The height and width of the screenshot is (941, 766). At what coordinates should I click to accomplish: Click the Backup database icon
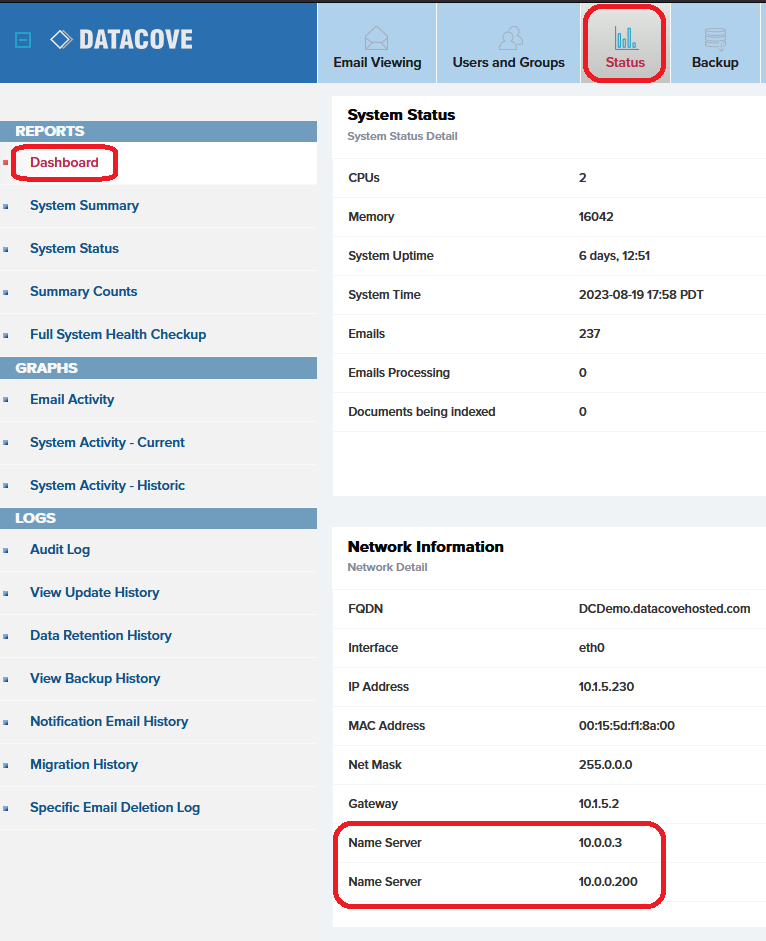coord(715,38)
